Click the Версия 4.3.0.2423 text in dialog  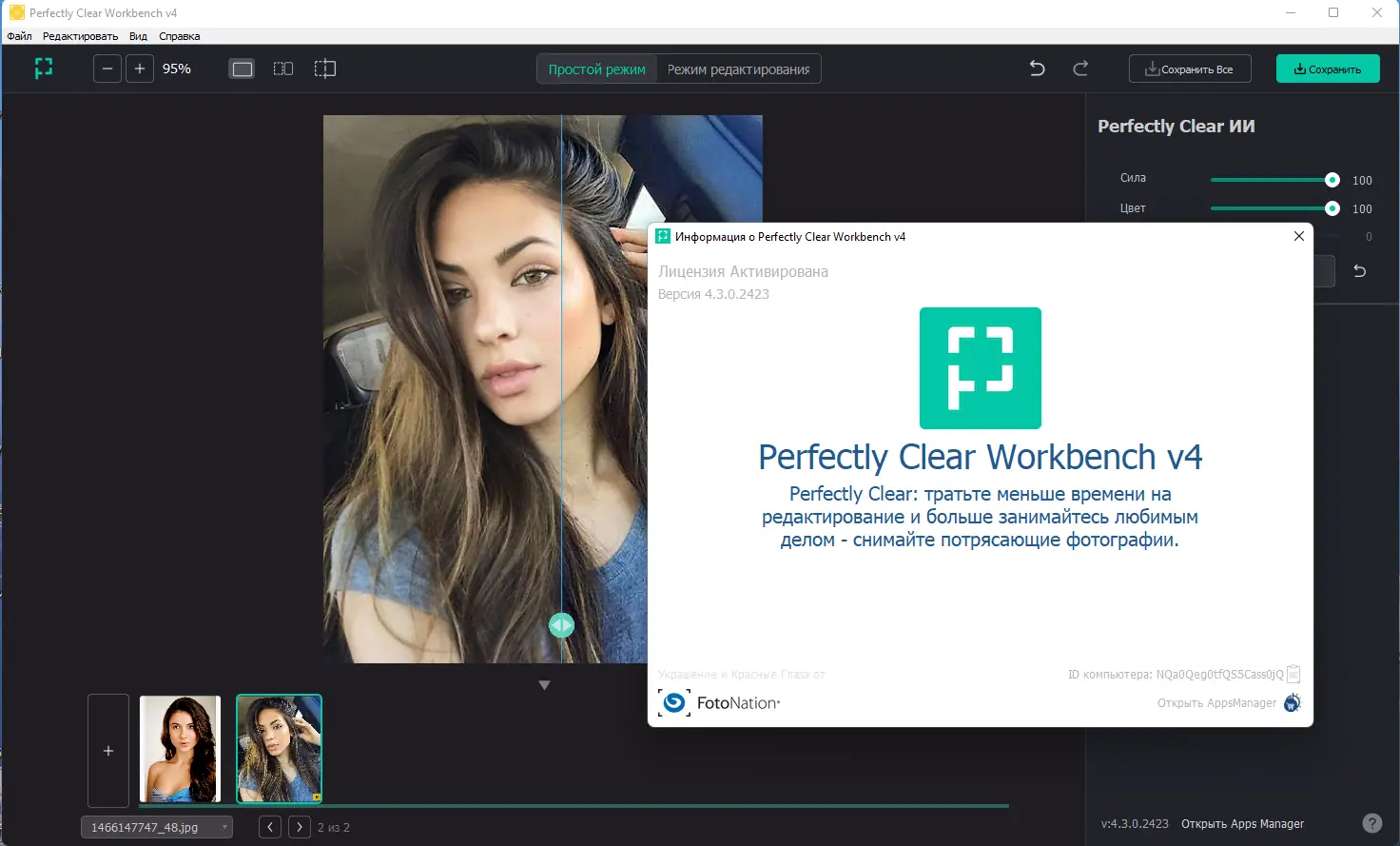(x=713, y=294)
